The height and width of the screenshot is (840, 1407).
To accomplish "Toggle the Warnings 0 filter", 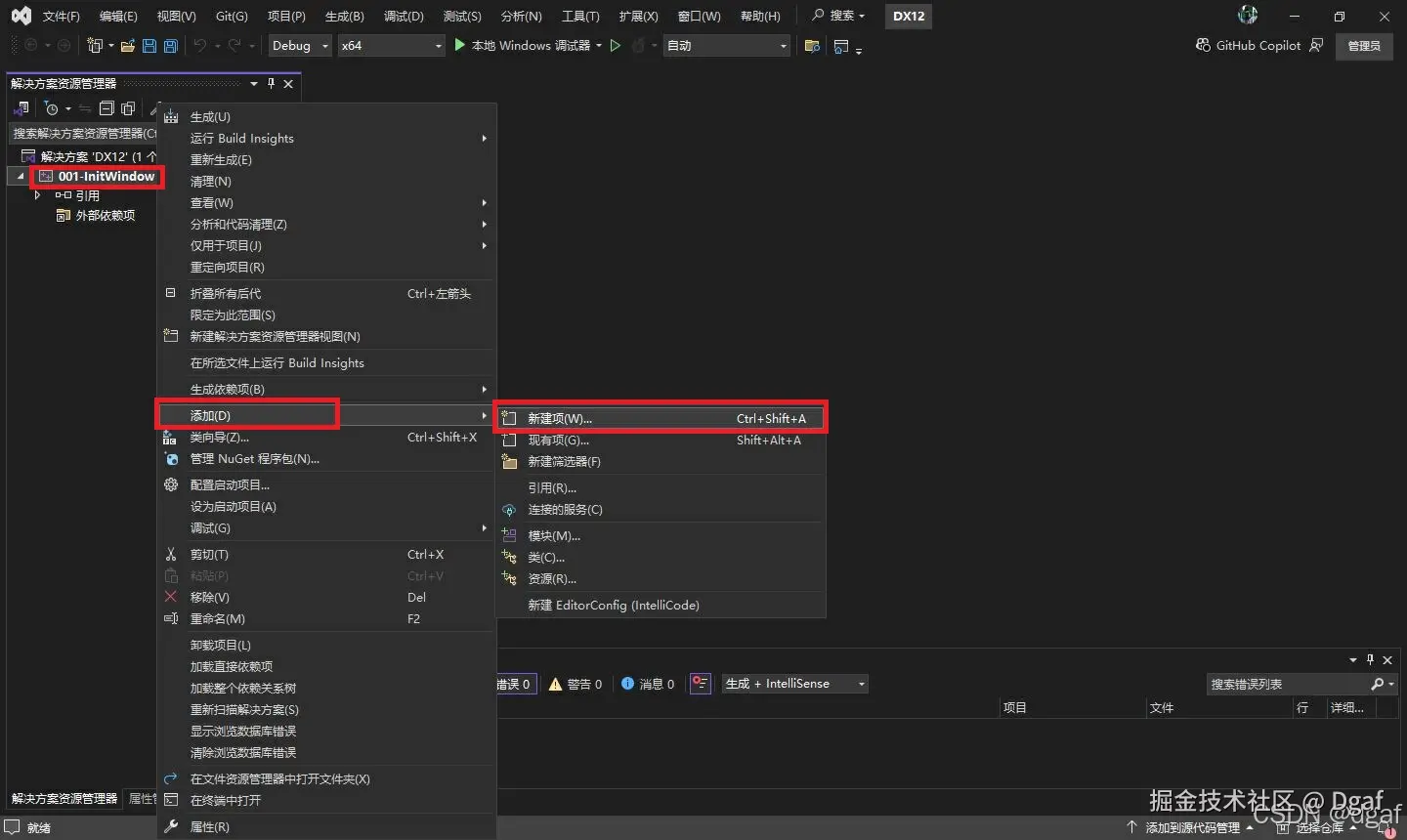I will pos(576,684).
